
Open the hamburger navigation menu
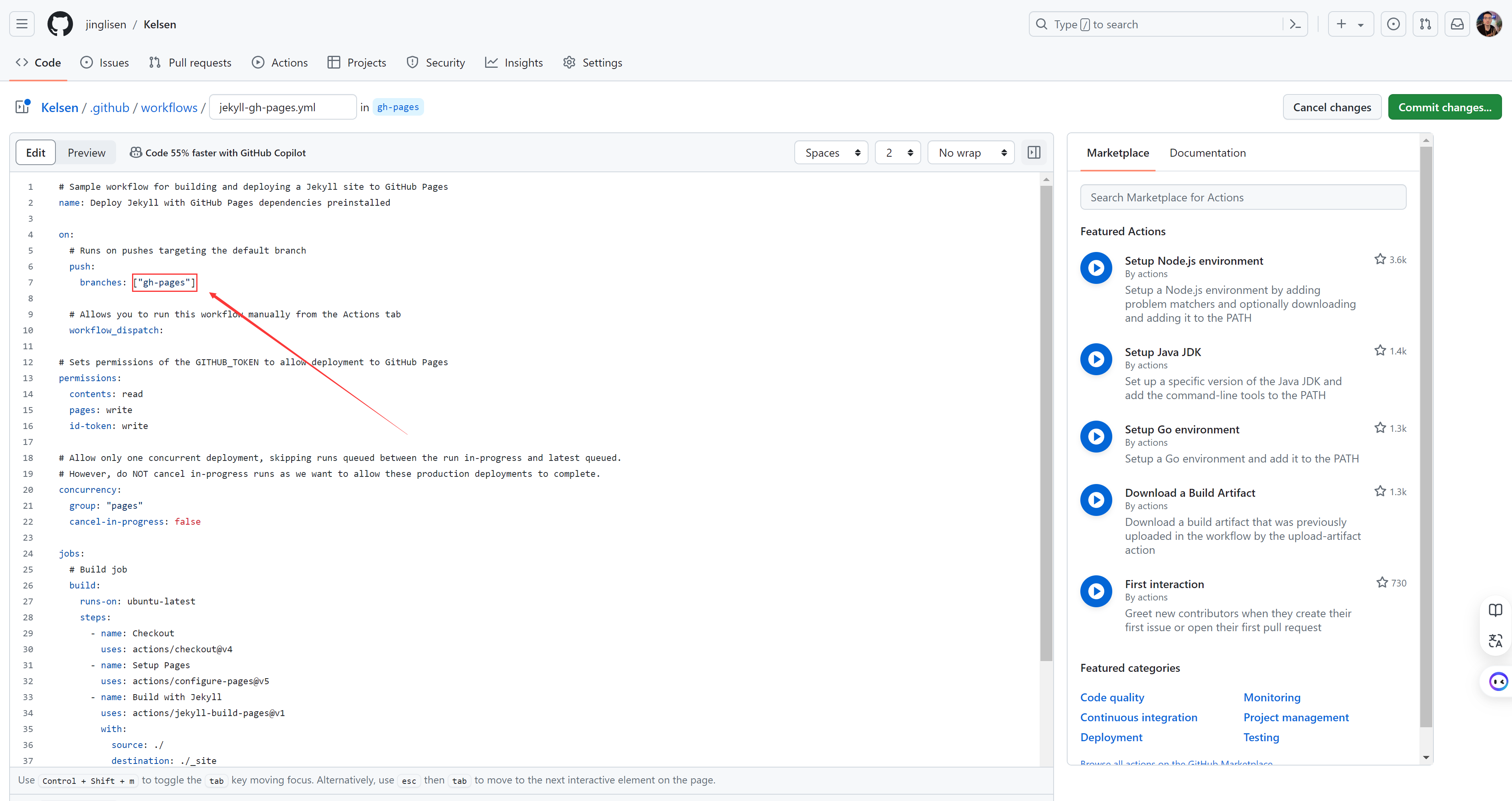pos(22,24)
